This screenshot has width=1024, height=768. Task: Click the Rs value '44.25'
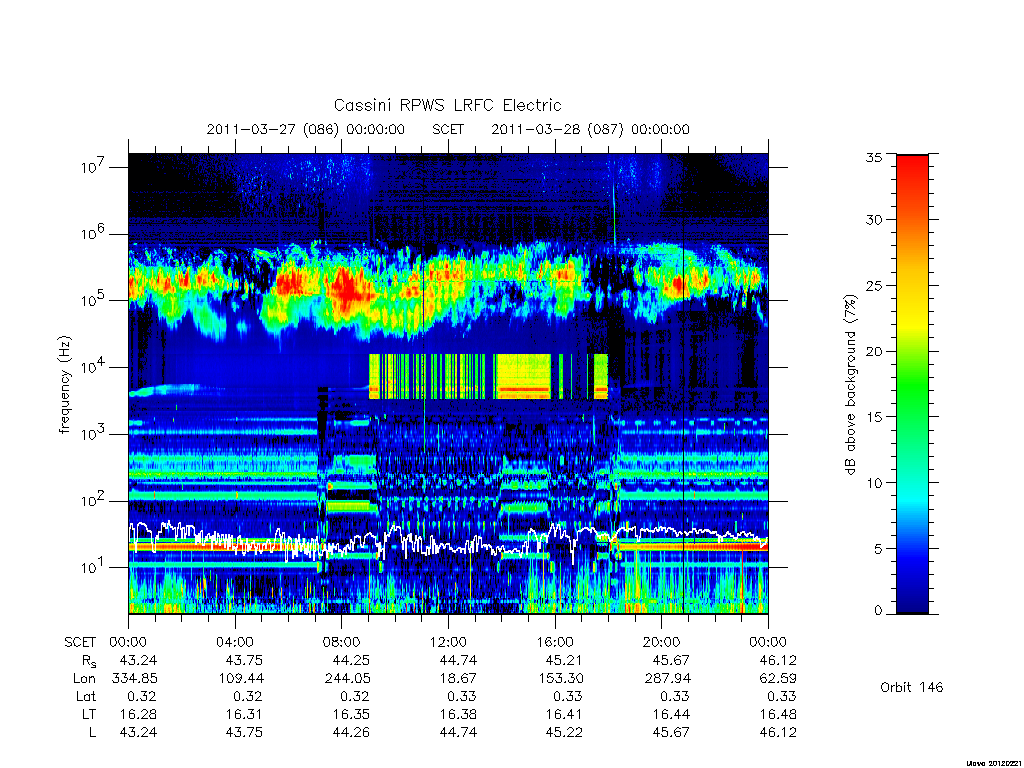(351, 660)
